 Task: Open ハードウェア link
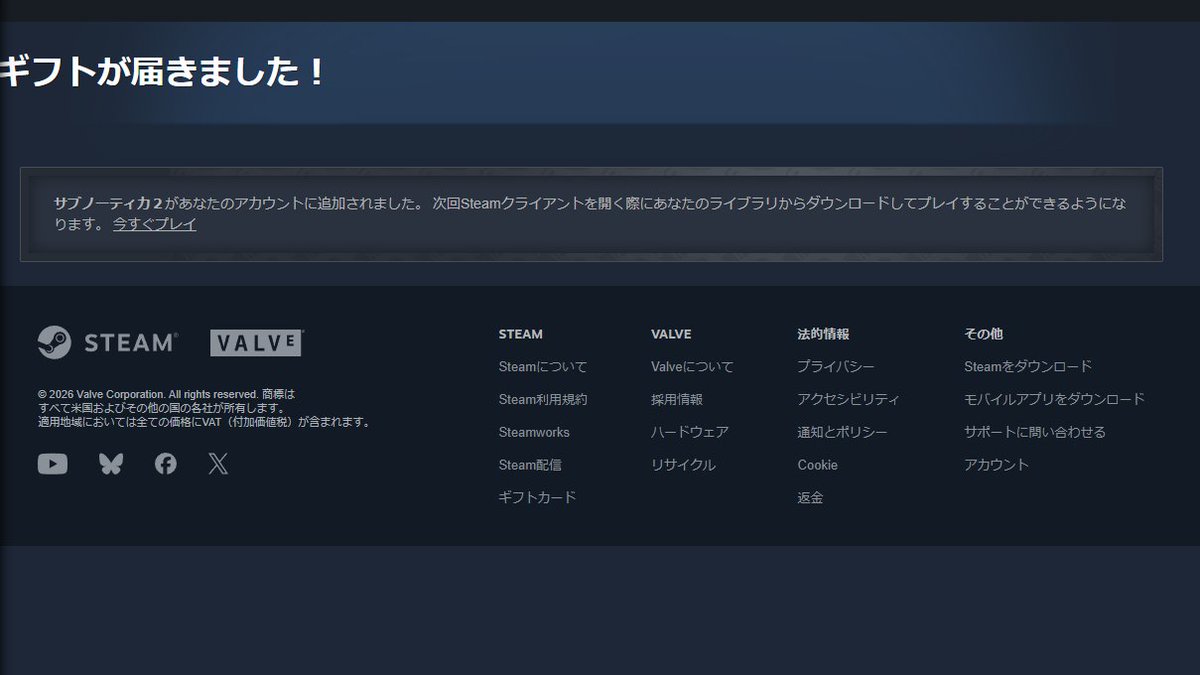690,432
